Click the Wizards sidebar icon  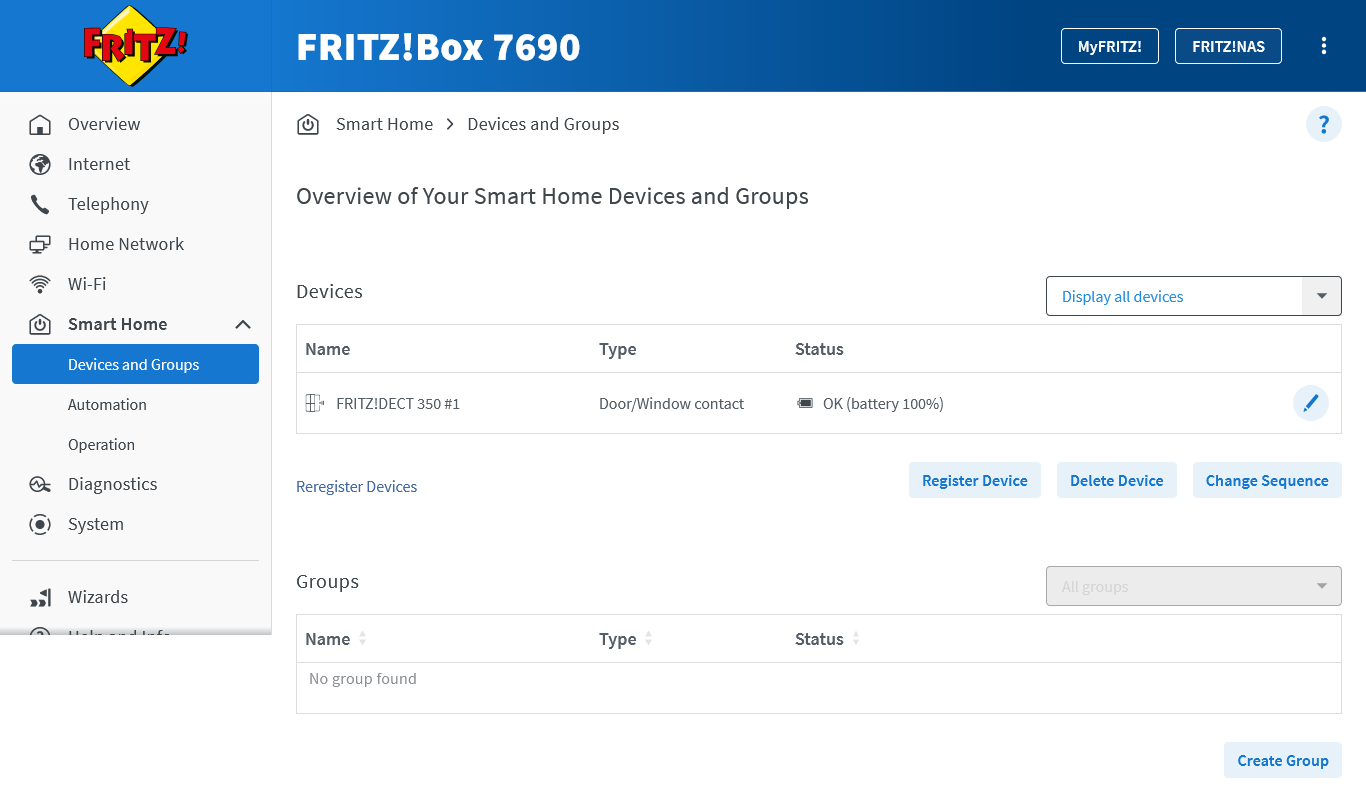pos(40,597)
